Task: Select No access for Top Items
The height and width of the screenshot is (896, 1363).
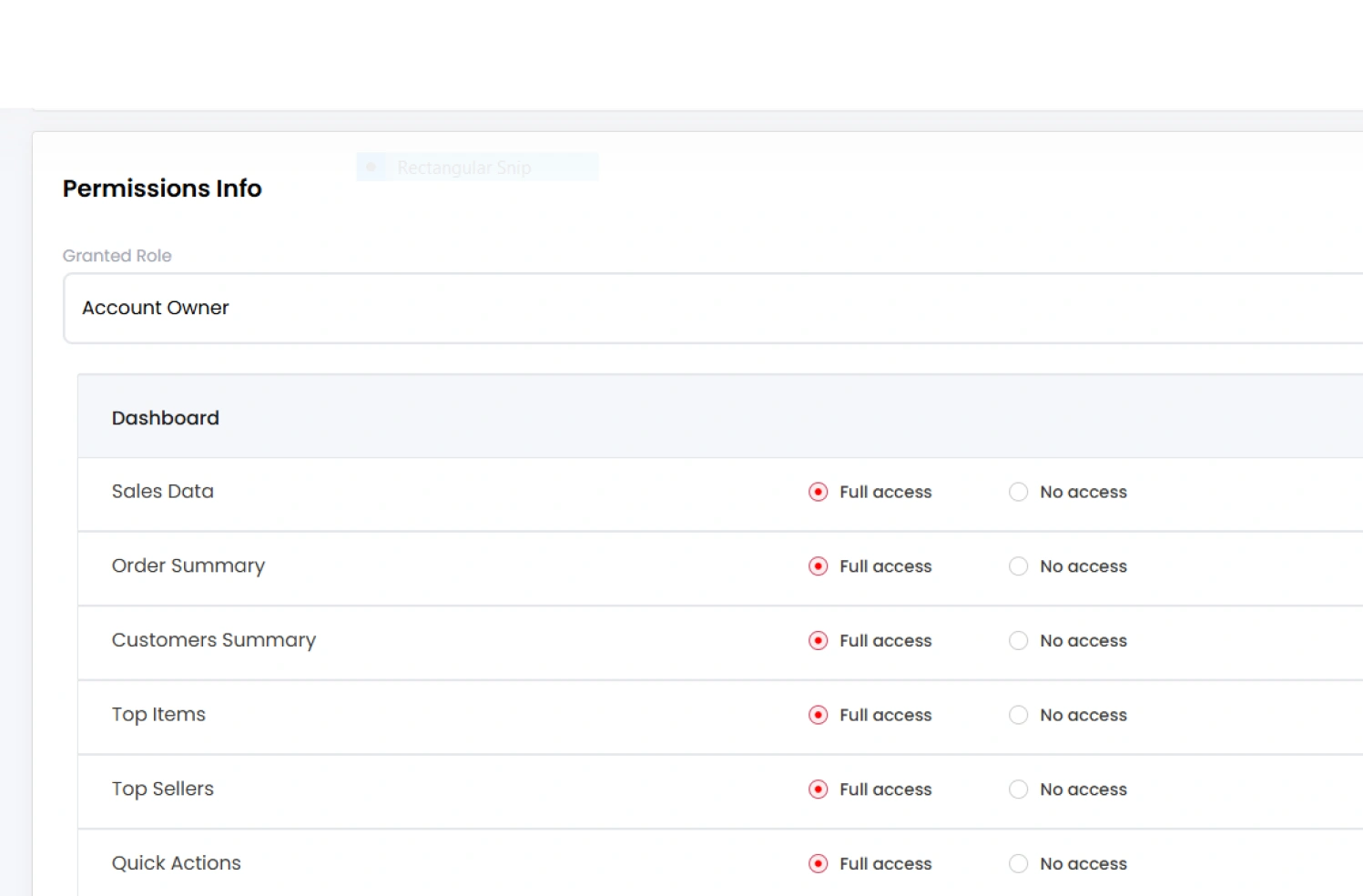Action: (1018, 715)
